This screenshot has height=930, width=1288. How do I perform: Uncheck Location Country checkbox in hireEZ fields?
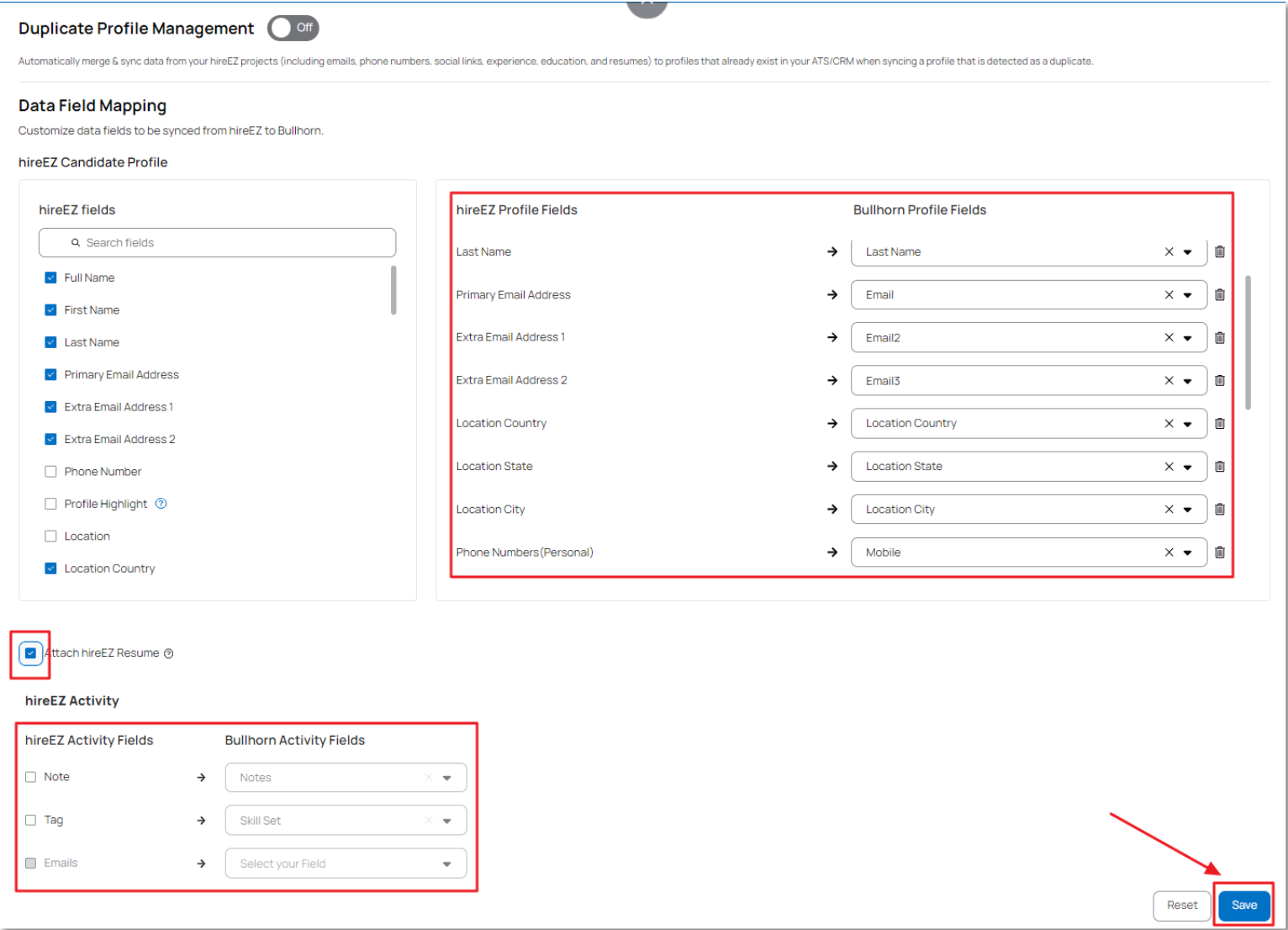point(50,568)
